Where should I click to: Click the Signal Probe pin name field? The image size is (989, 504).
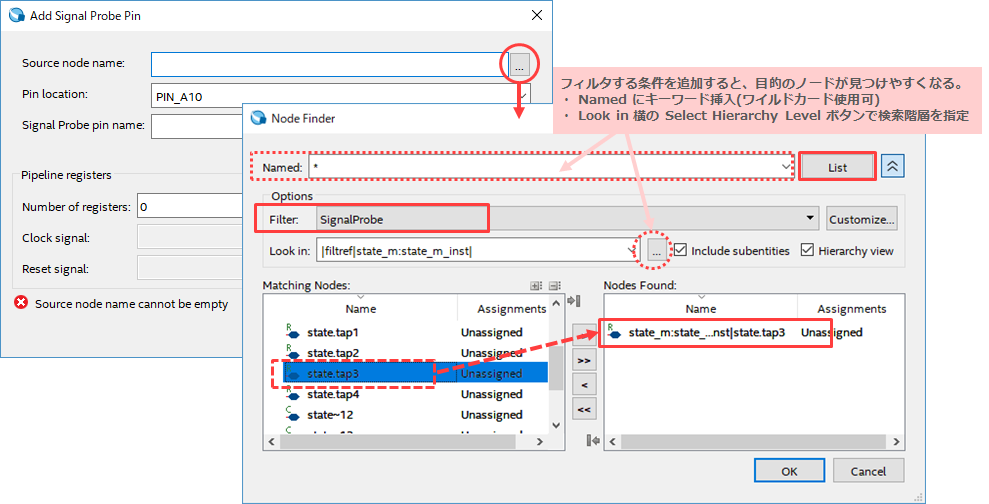point(197,126)
